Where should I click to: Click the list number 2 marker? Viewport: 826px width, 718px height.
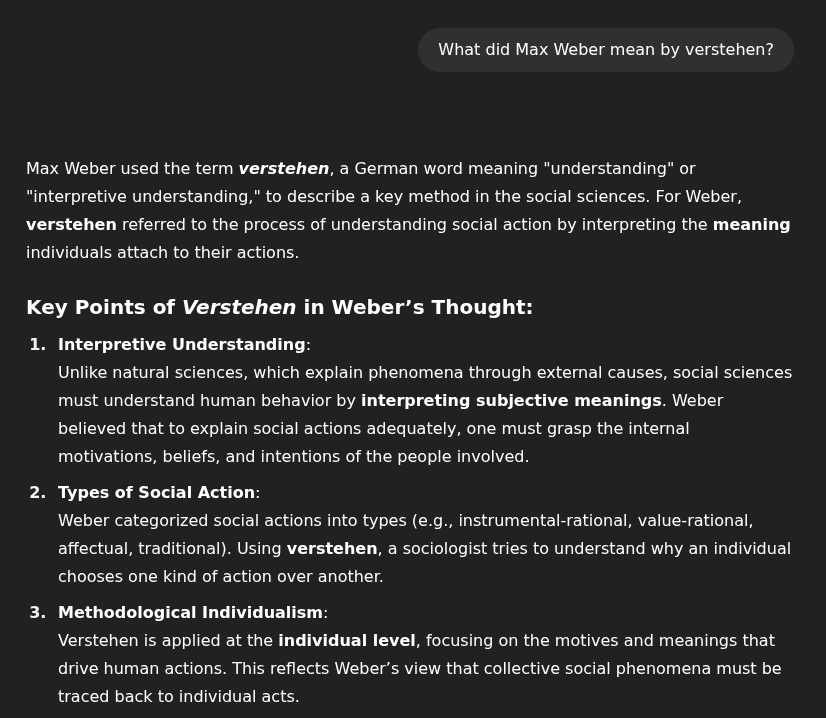click(x=38, y=493)
